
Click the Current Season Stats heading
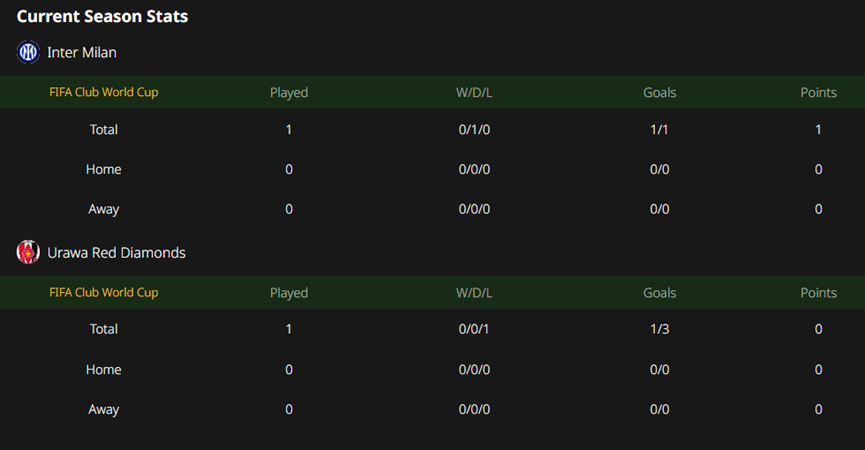point(102,17)
